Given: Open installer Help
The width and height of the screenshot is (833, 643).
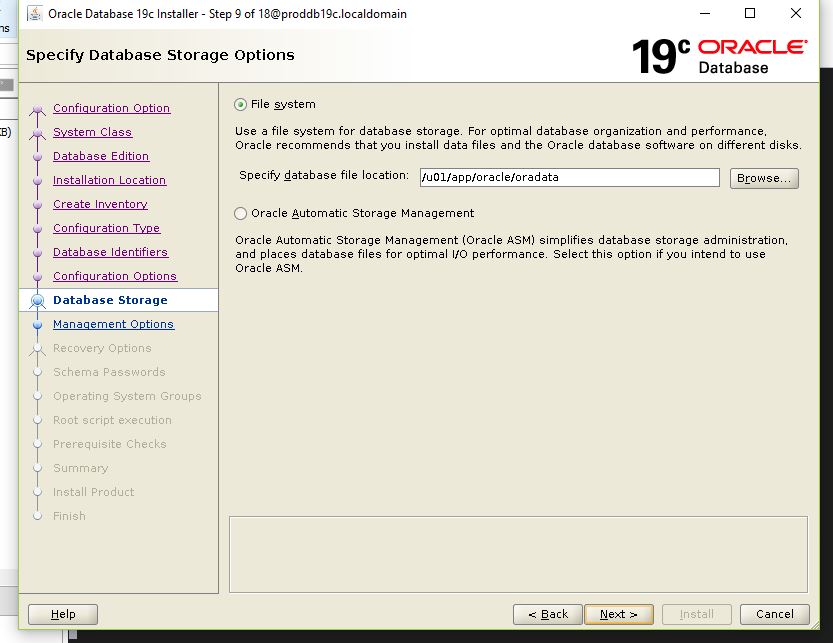Looking at the screenshot, I should click(x=63, y=614).
